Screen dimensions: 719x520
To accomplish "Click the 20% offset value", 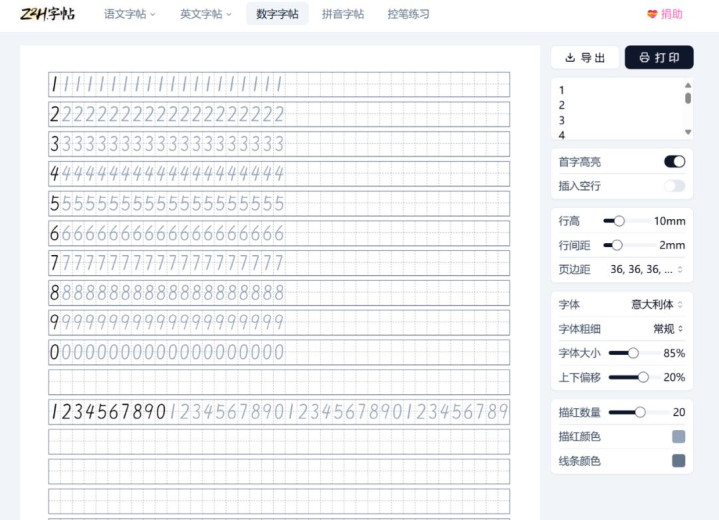I will point(674,377).
